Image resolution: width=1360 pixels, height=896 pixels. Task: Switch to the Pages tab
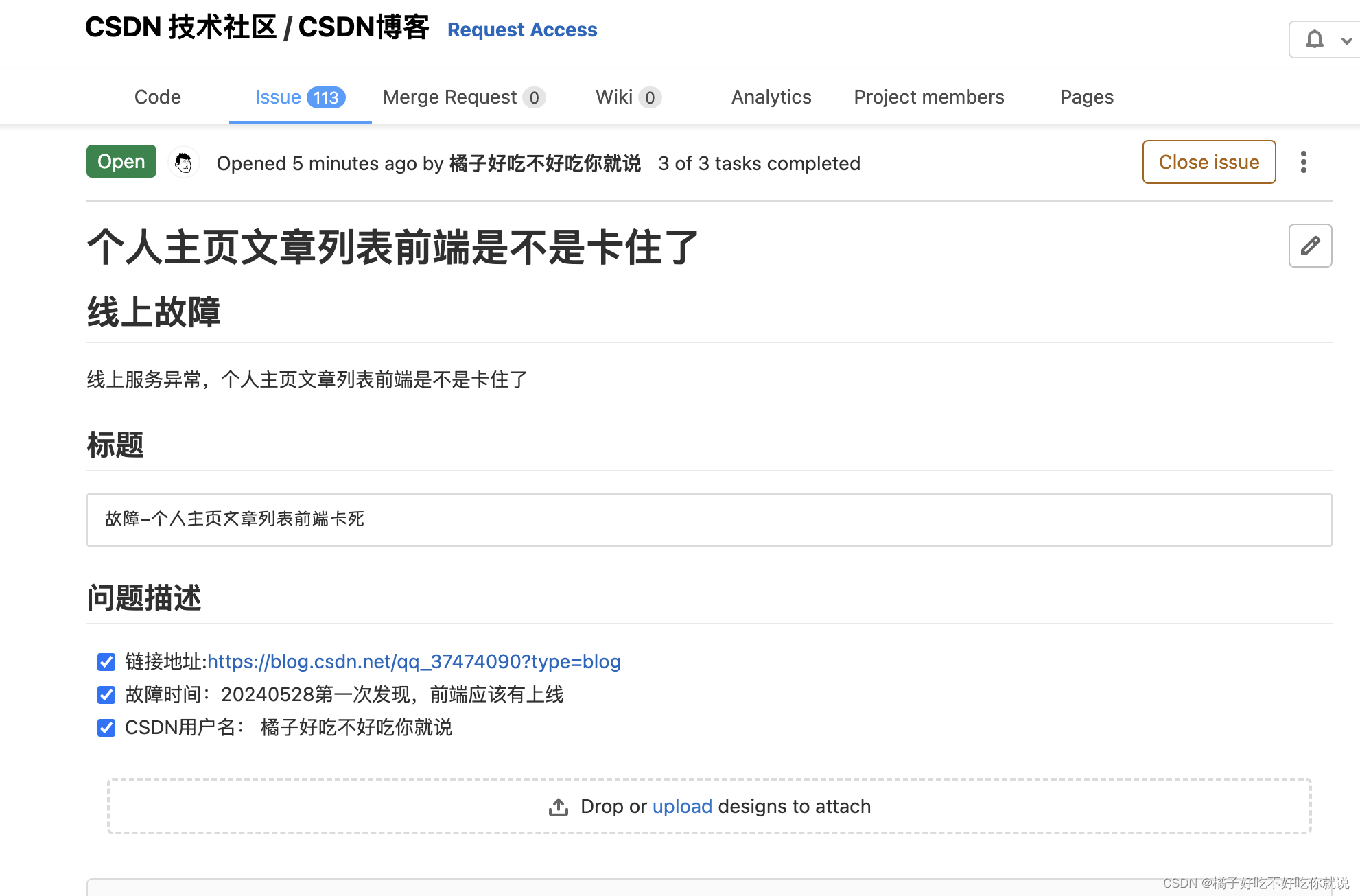coord(1086,97)
